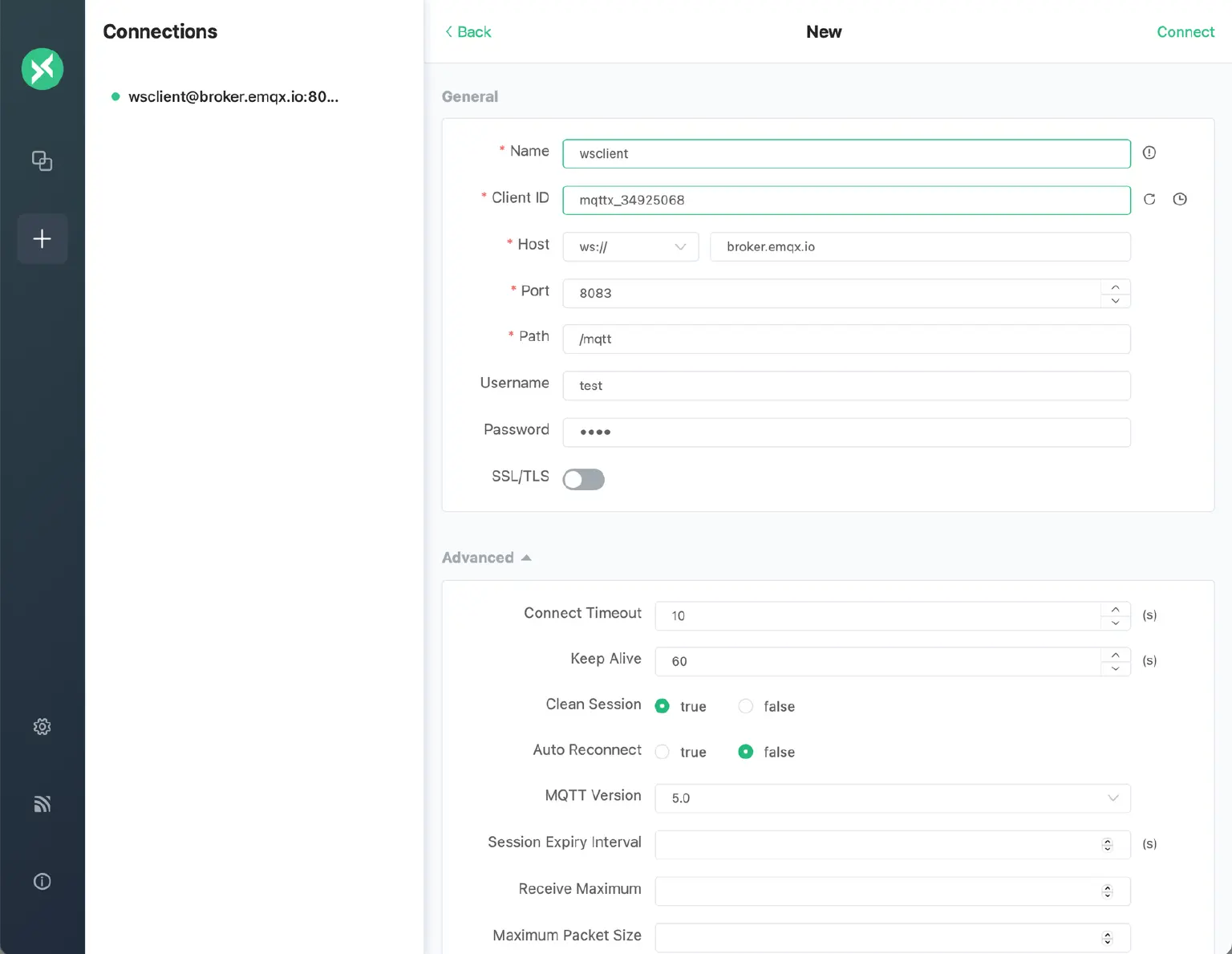This screenshot has height=954, width=1232.
Task: Regenerate Client ID with the refresh icon
Action: [1149, 199]
